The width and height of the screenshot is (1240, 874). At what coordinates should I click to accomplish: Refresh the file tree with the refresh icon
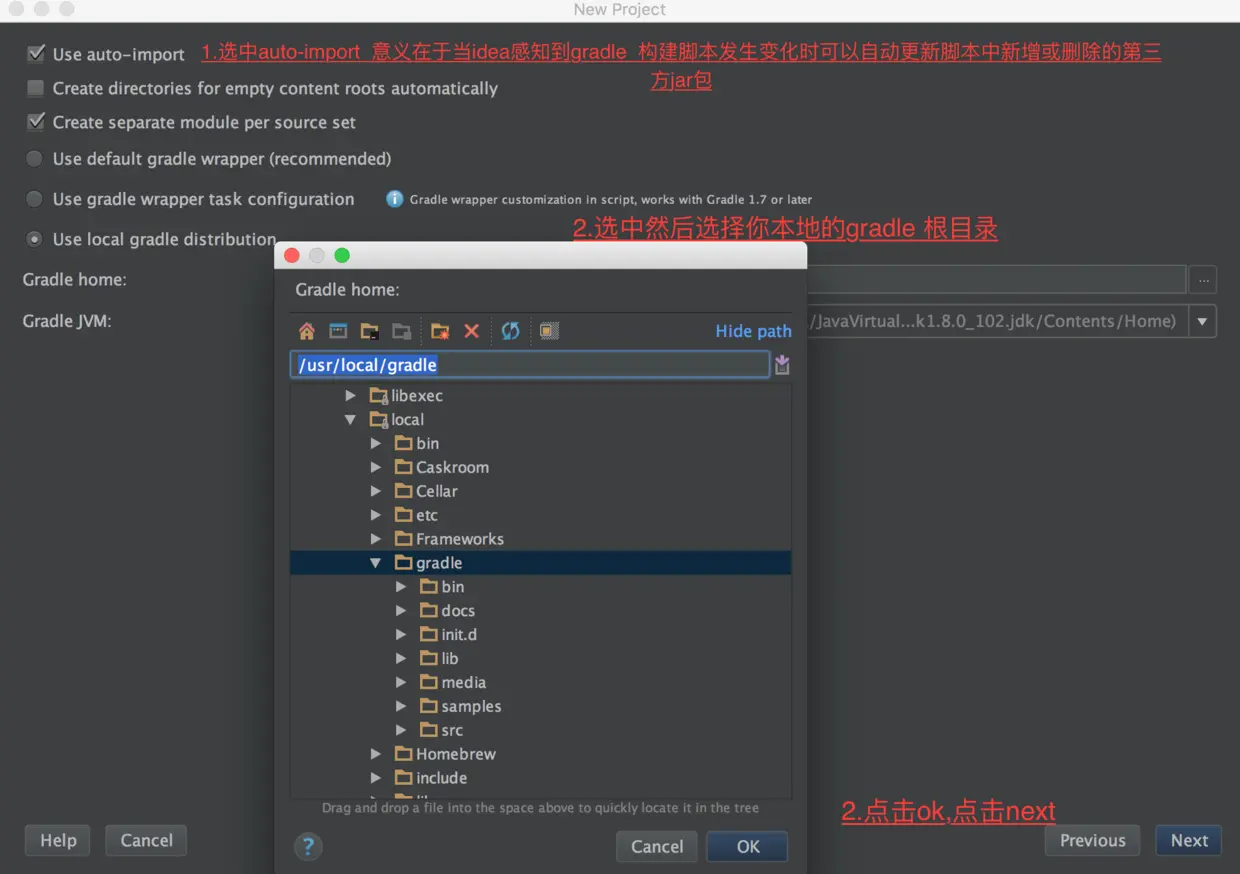click(510, 331)
